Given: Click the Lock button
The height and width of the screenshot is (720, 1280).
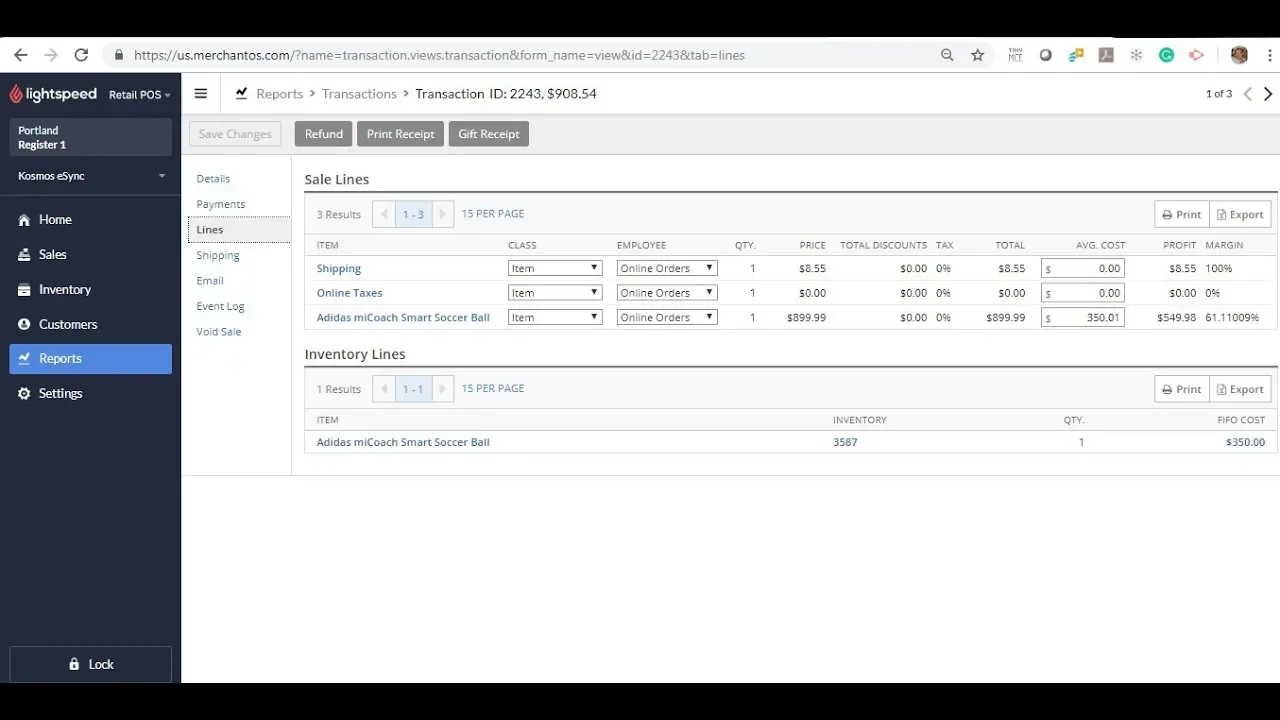Looking at the screenshot, I should [91, 664].
